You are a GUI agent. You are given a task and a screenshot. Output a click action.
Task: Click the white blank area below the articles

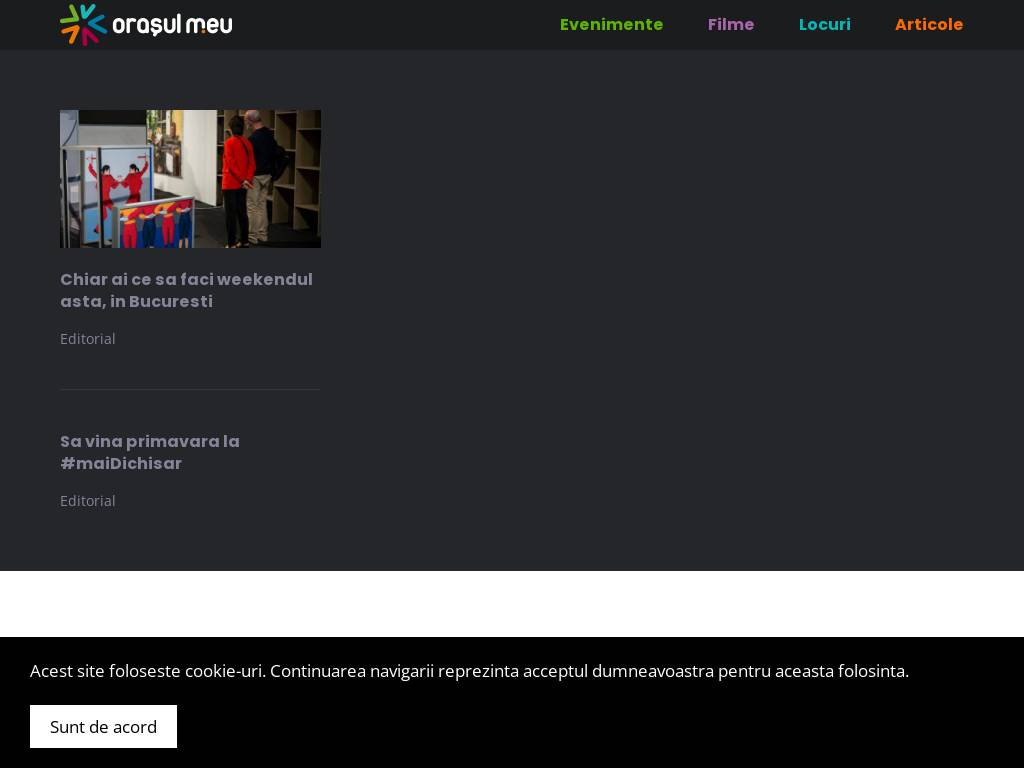tap(512, 603)
